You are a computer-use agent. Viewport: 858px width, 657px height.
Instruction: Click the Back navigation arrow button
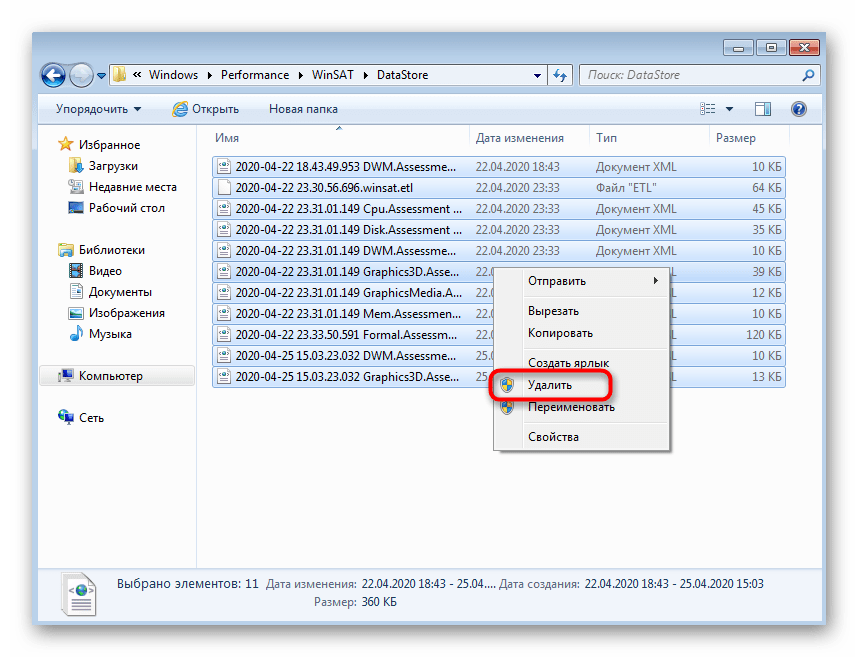click(x=53, y=75)
